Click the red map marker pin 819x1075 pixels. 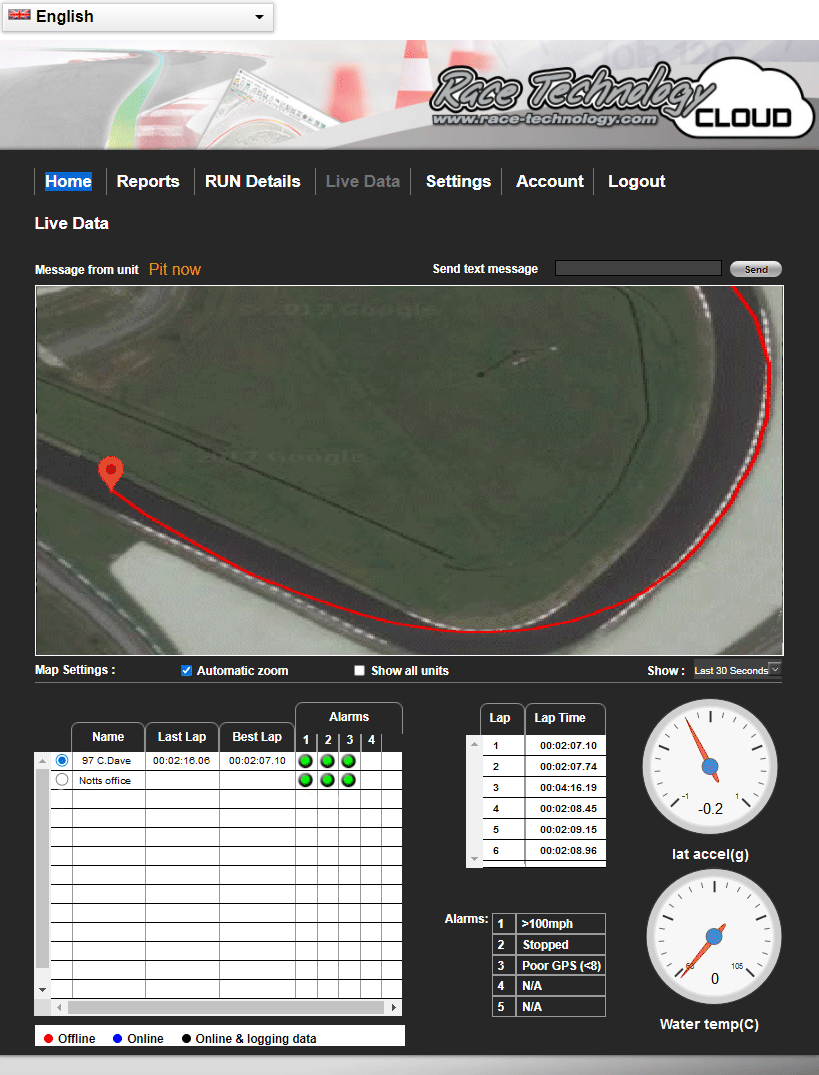110,472
